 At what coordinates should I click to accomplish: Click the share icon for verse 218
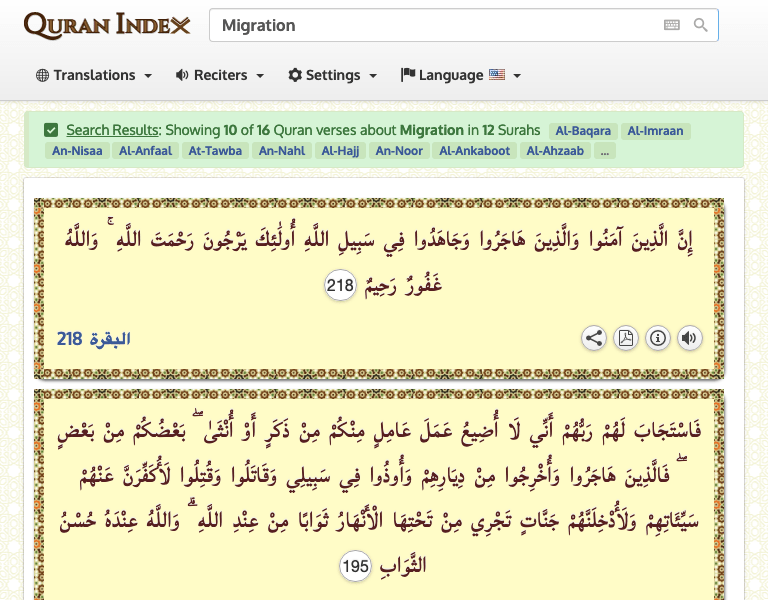[x=594, y=338]
